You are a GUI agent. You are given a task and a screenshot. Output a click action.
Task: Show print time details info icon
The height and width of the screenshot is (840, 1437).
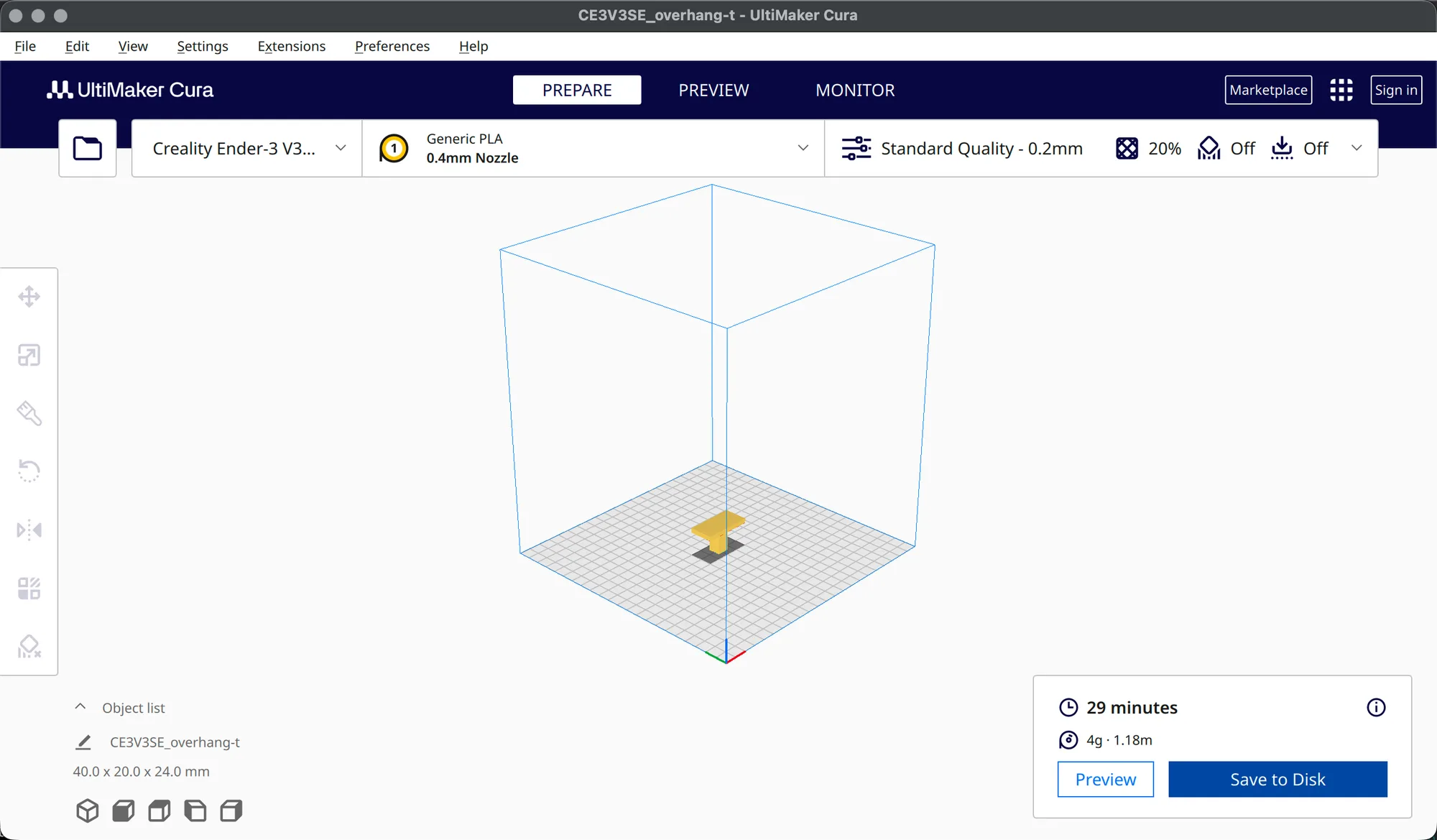tap(1376, 707)
